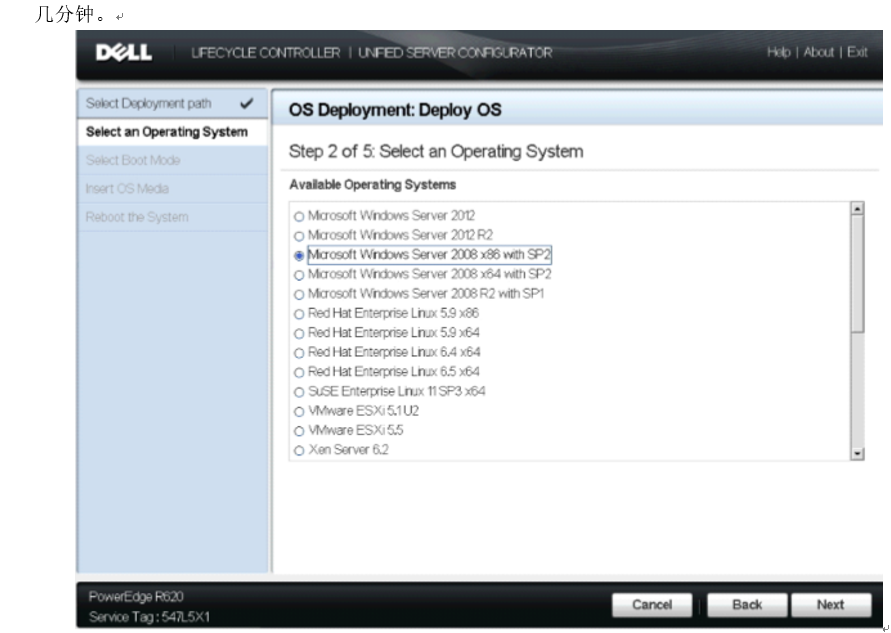Click OS Deployment: Deploy OS title
Viewport: 891px width, 633px height.
pos(395,110)
